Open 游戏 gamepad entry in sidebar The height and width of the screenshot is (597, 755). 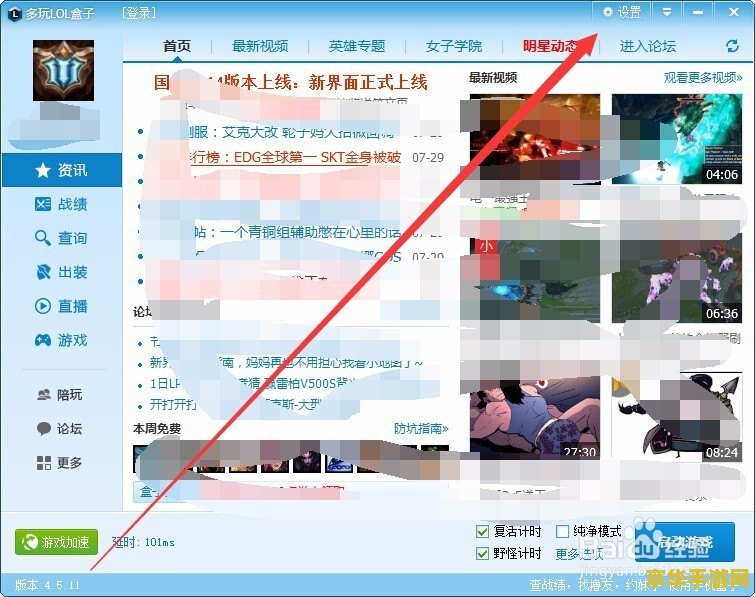coord(61,340)
